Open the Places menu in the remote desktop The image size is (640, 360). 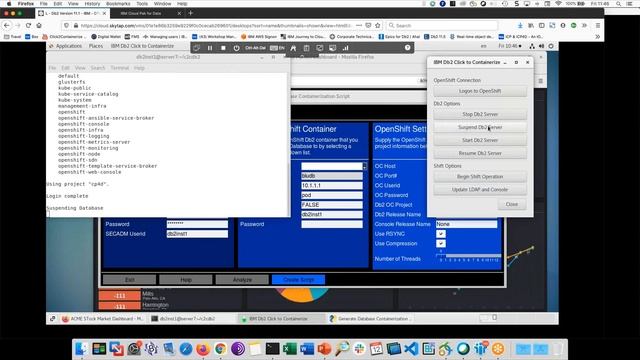pos(96,46)
